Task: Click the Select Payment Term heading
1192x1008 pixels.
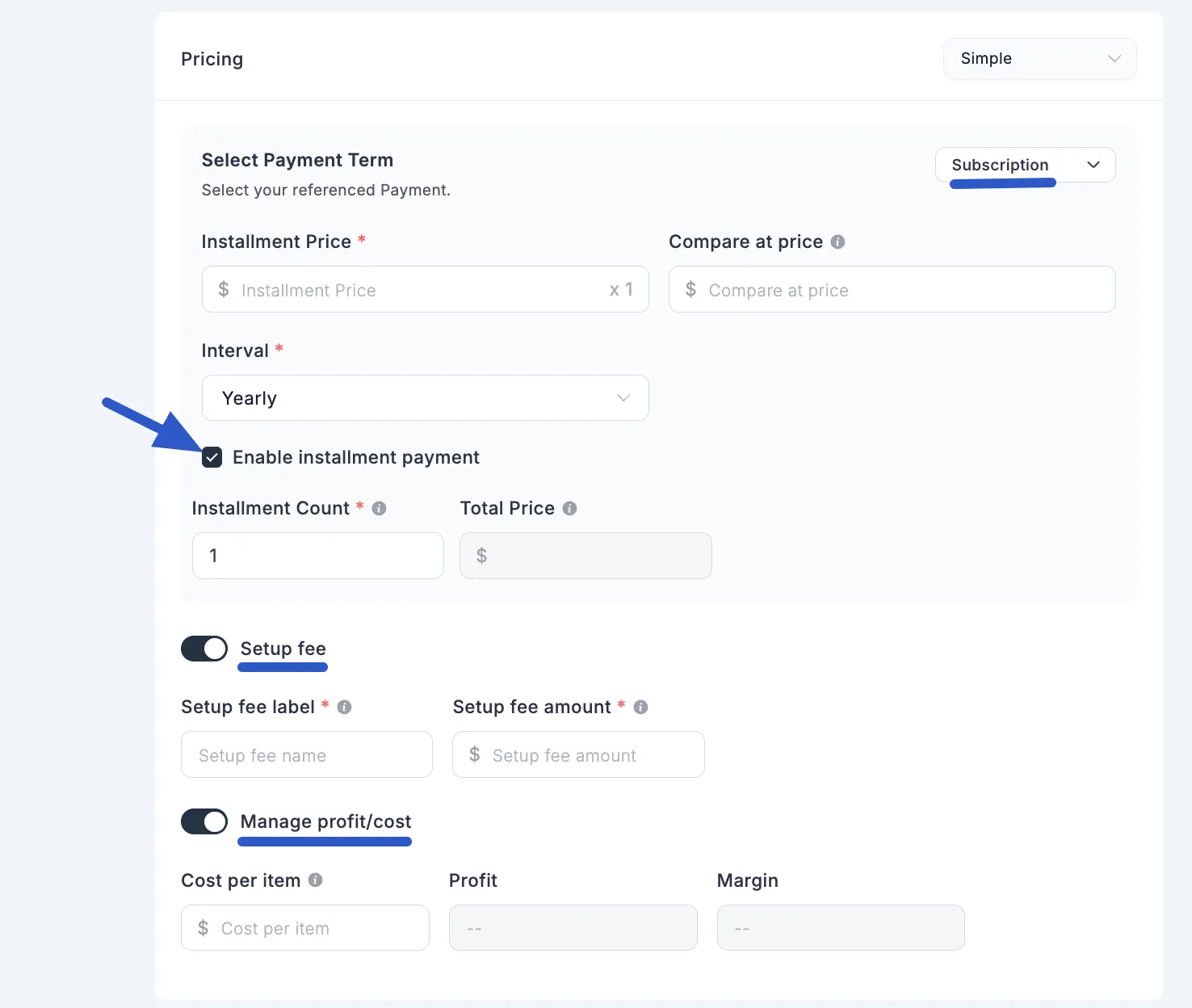Action: point(297,159)
